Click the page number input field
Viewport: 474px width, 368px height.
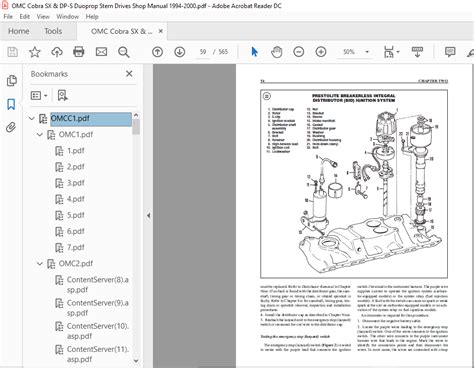click(203, 52)
